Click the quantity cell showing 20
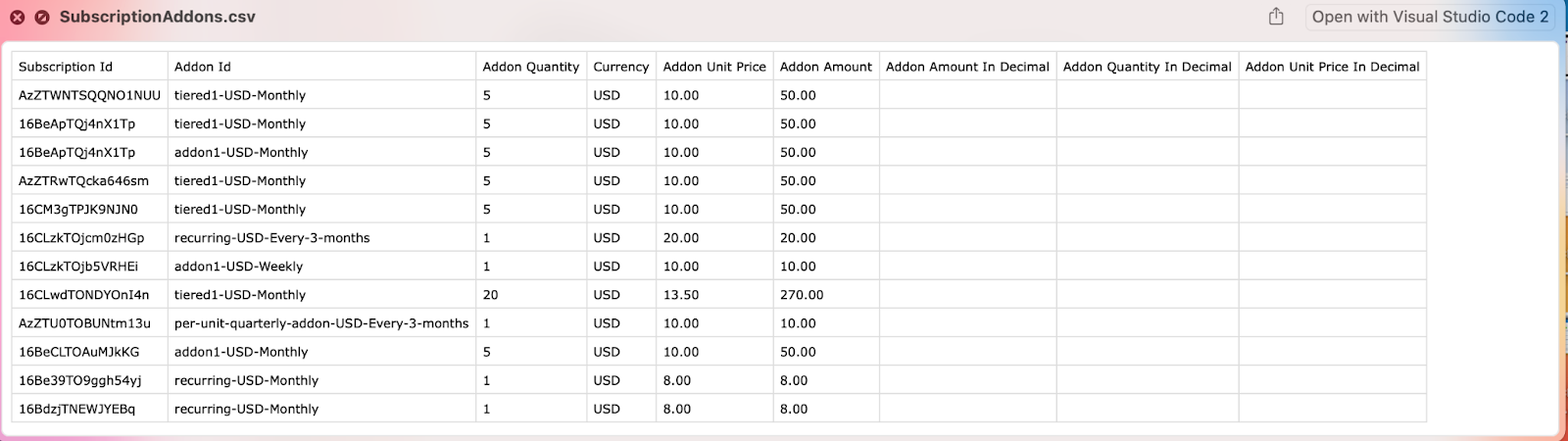Image resolution: width=1568 pixels, height=441 pixels. [x=491, y=295]
